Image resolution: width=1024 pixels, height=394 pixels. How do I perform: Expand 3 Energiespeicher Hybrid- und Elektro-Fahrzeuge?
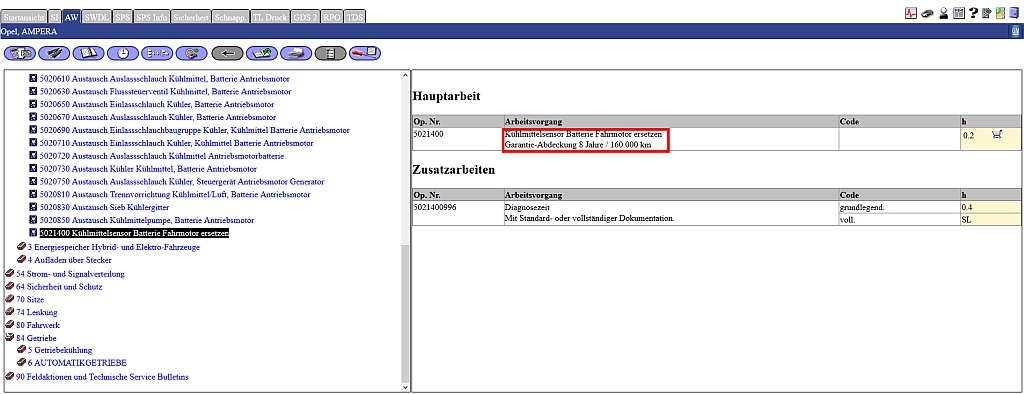(x=22, y=247)
